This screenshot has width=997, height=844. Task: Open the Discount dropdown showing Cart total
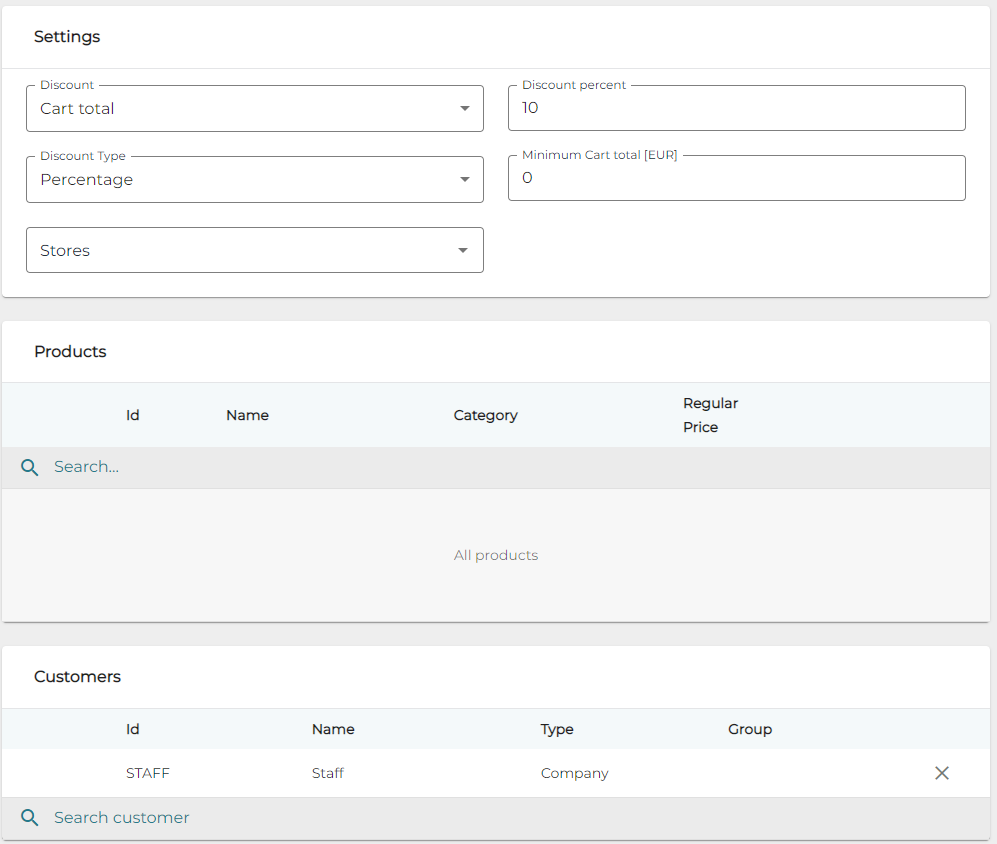254,109
